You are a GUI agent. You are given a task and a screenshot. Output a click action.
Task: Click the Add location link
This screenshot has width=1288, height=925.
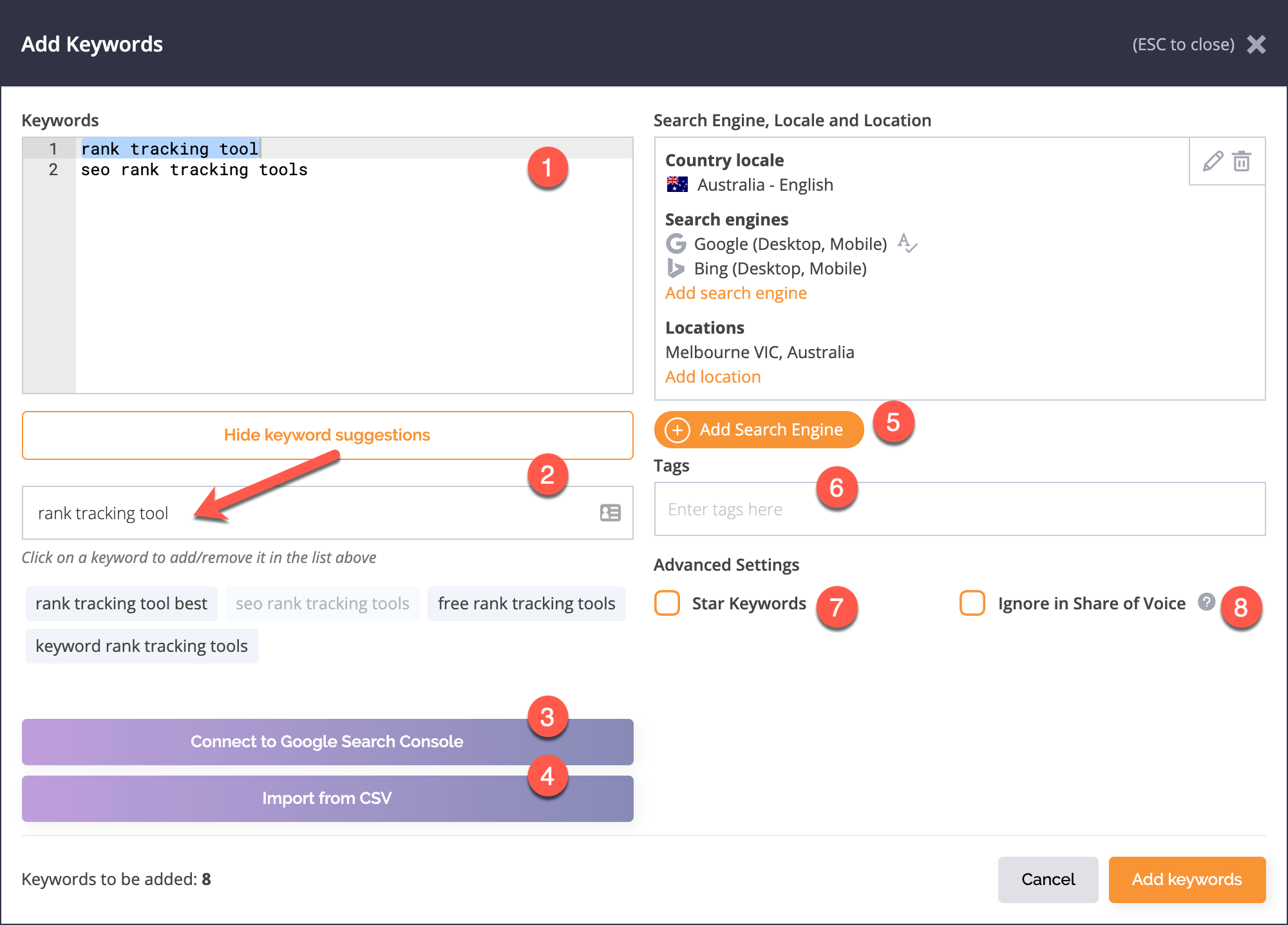(x=713, y=377)
